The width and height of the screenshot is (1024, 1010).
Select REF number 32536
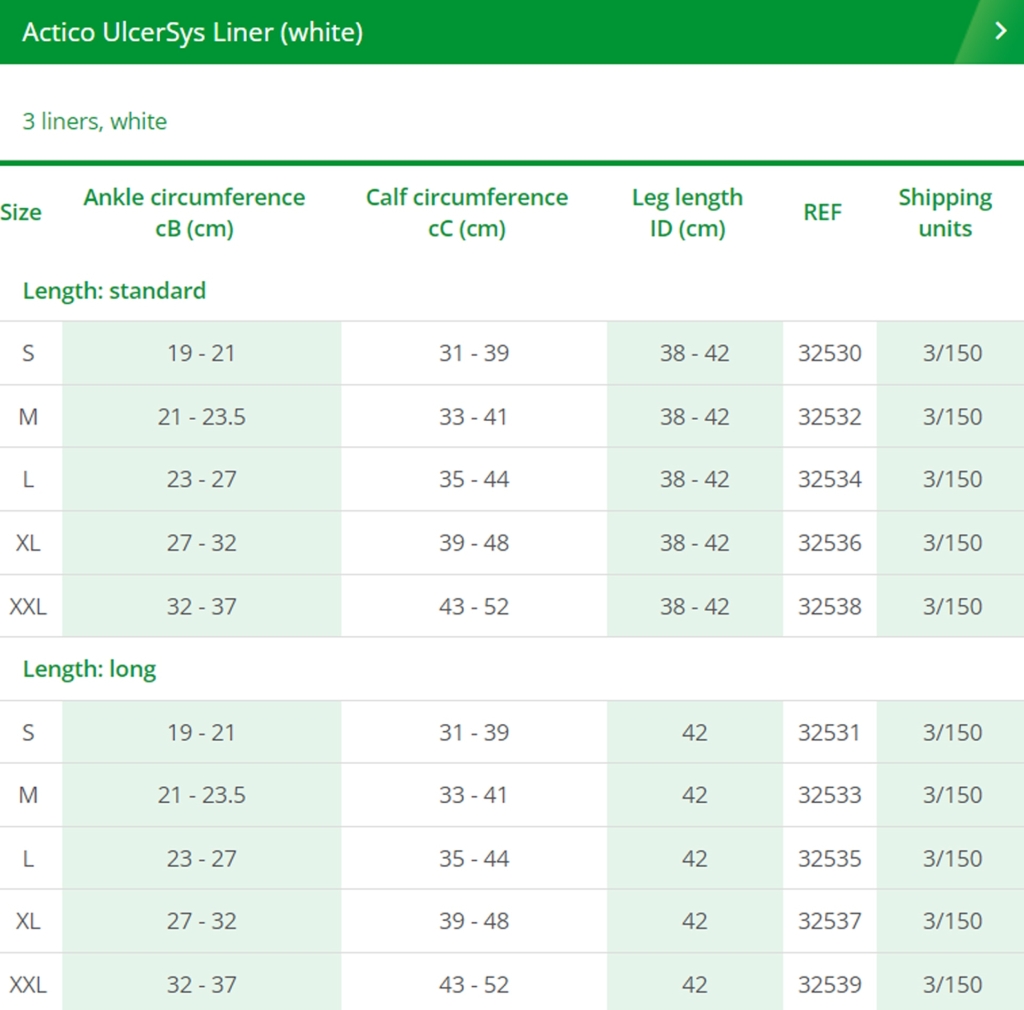tap(829, 543)
